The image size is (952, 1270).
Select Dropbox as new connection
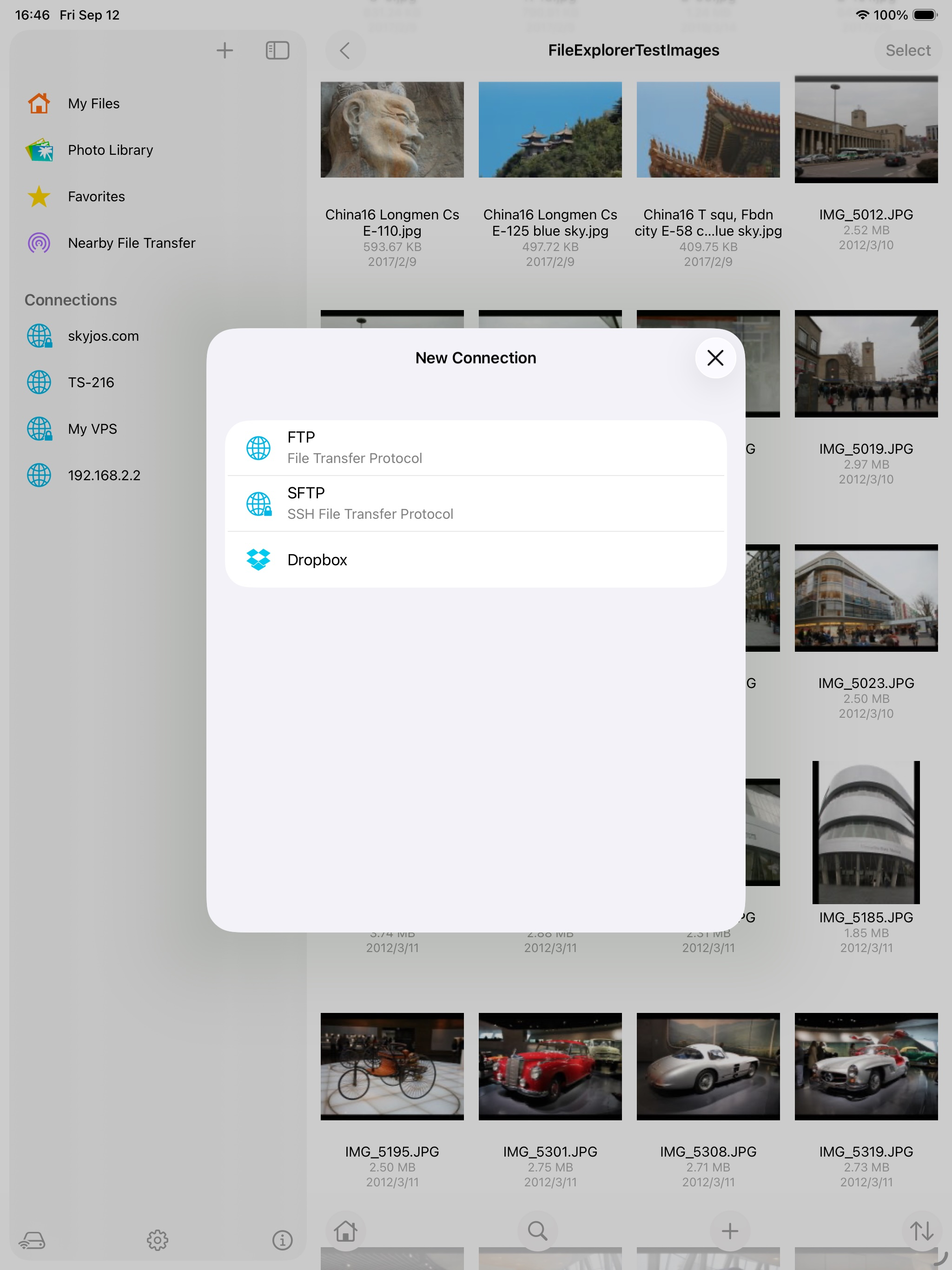click(476, 559)
